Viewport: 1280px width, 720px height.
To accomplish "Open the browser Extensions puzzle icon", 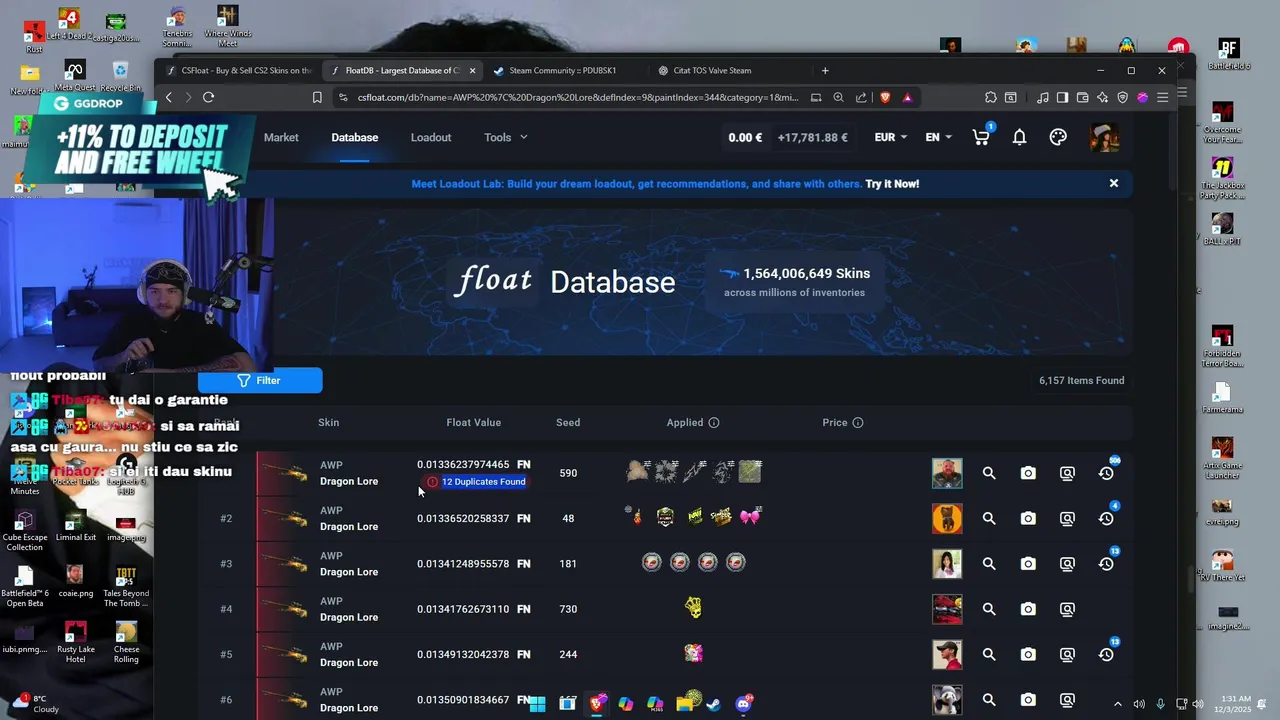I will [x=990, y=97].
